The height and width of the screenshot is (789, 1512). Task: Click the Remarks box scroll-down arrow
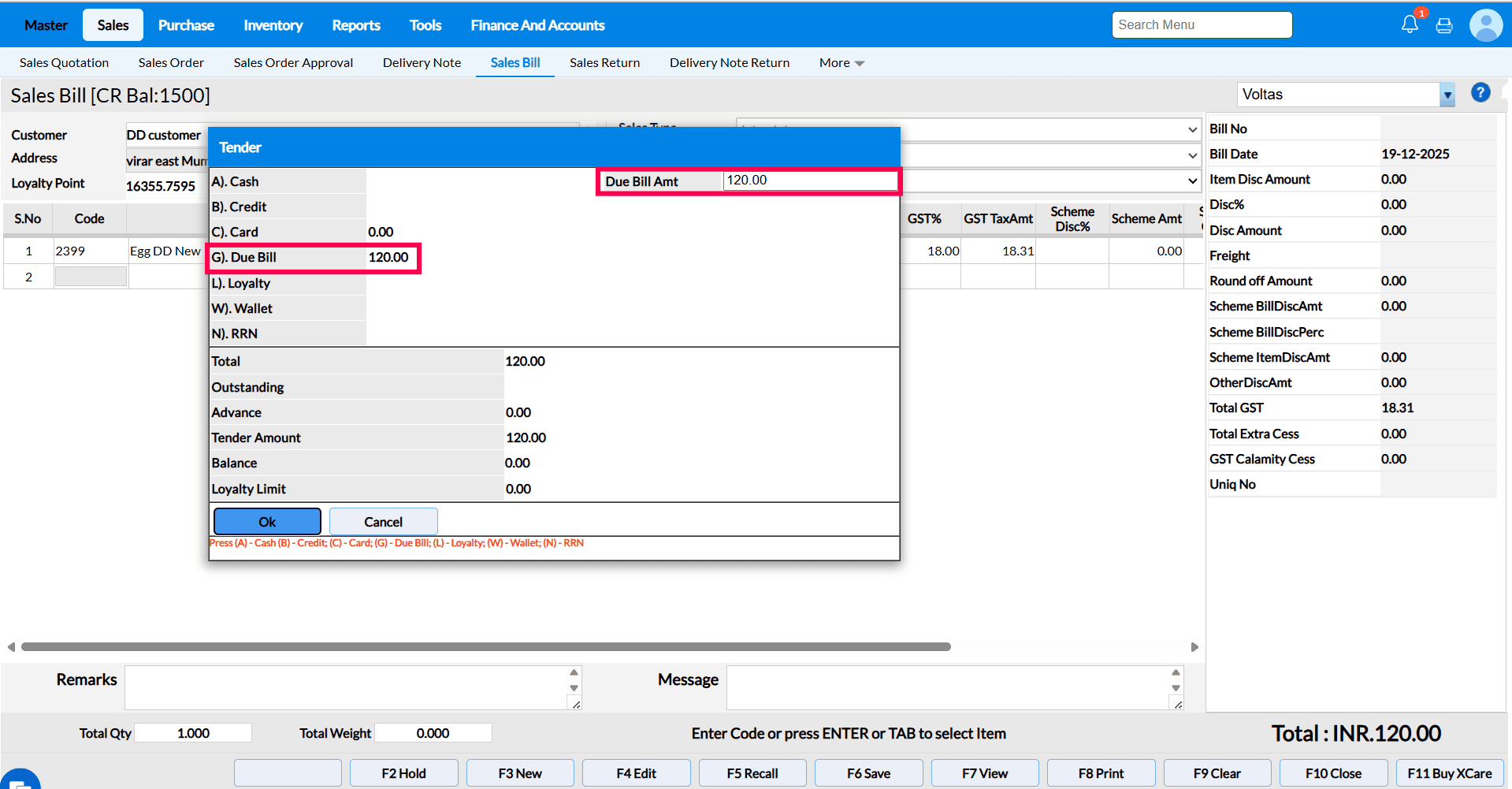pos(574,688)
